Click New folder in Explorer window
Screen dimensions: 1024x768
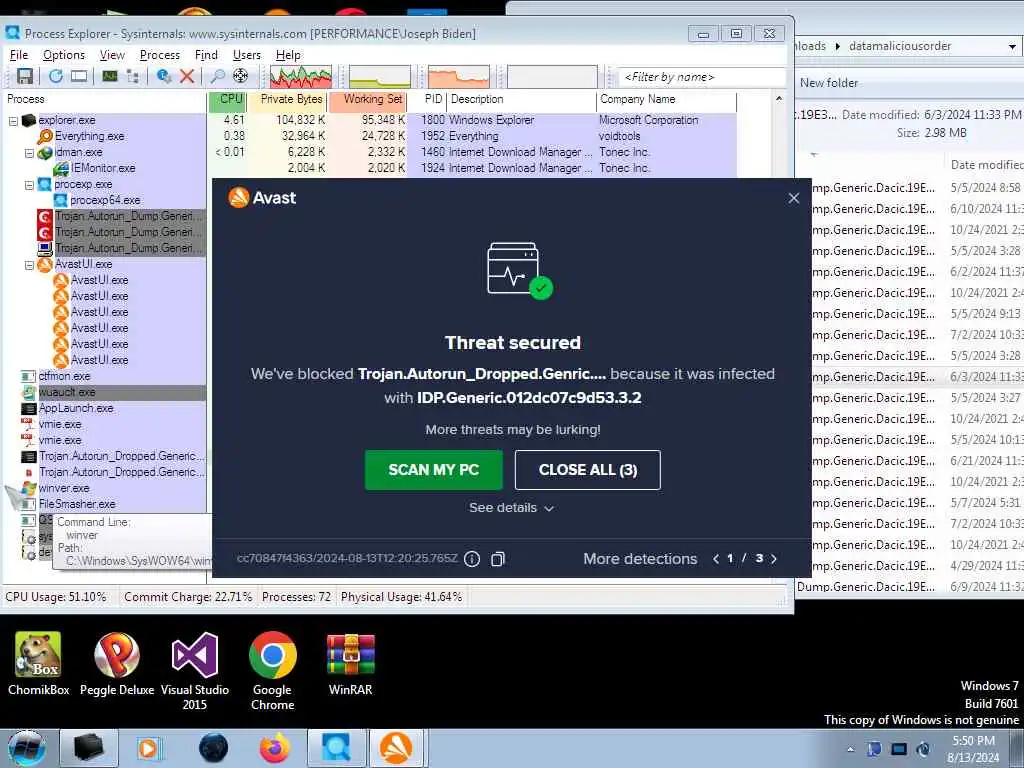click(829, 83)
